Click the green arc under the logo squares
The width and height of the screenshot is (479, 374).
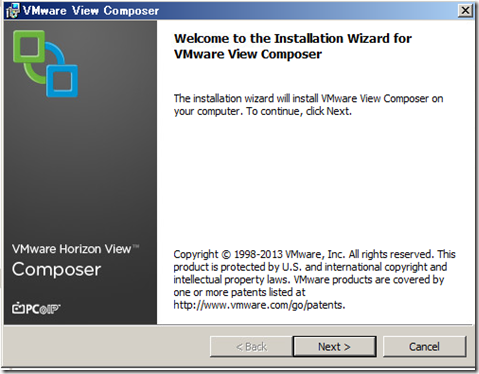tap(34, 73)
